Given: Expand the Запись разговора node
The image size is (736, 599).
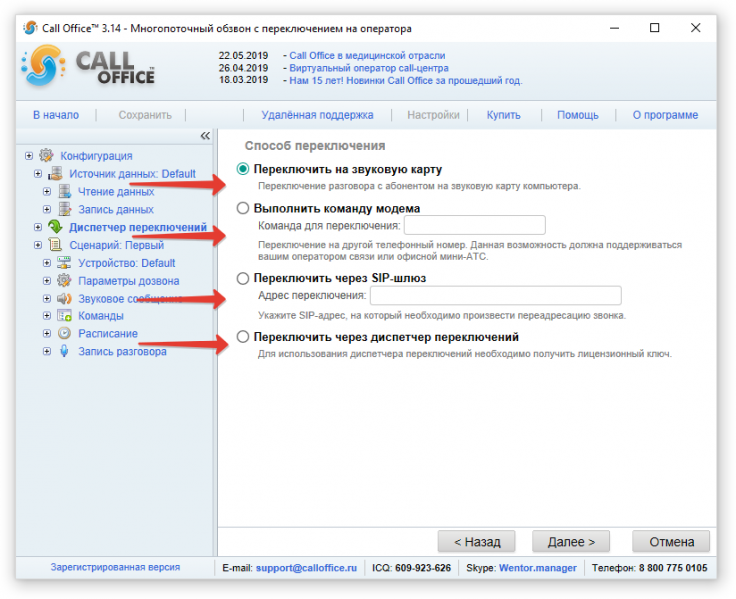Looking at the screenshot, I should tap(47, 351).
